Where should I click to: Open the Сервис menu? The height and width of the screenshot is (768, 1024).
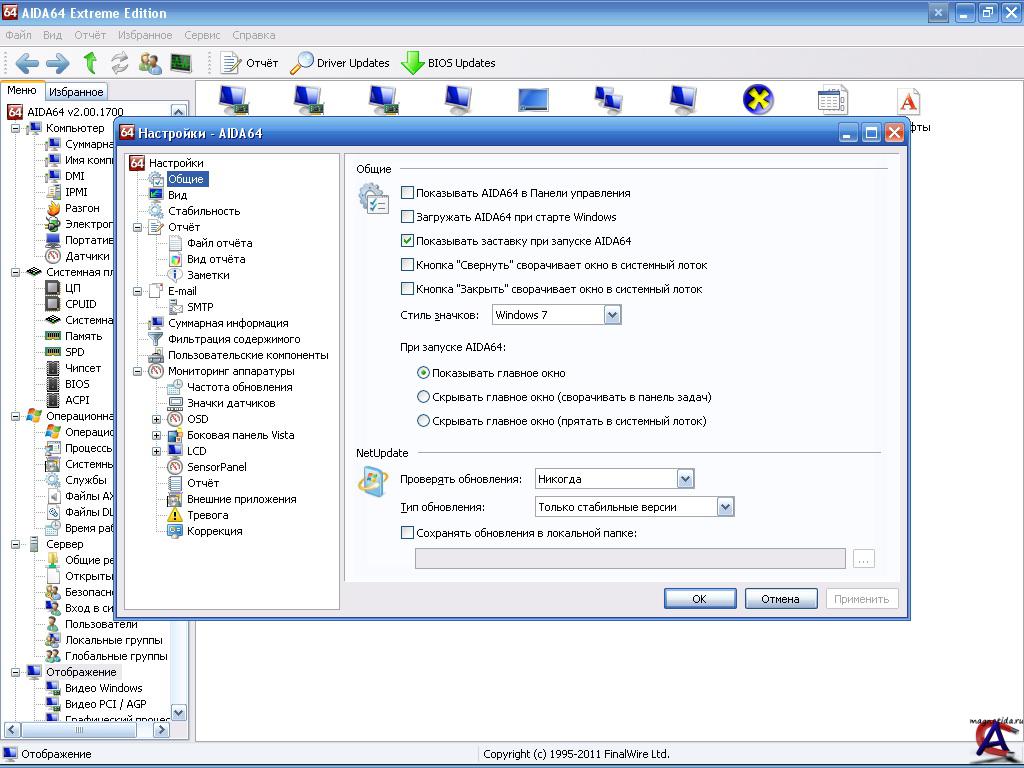coord(202,35)
